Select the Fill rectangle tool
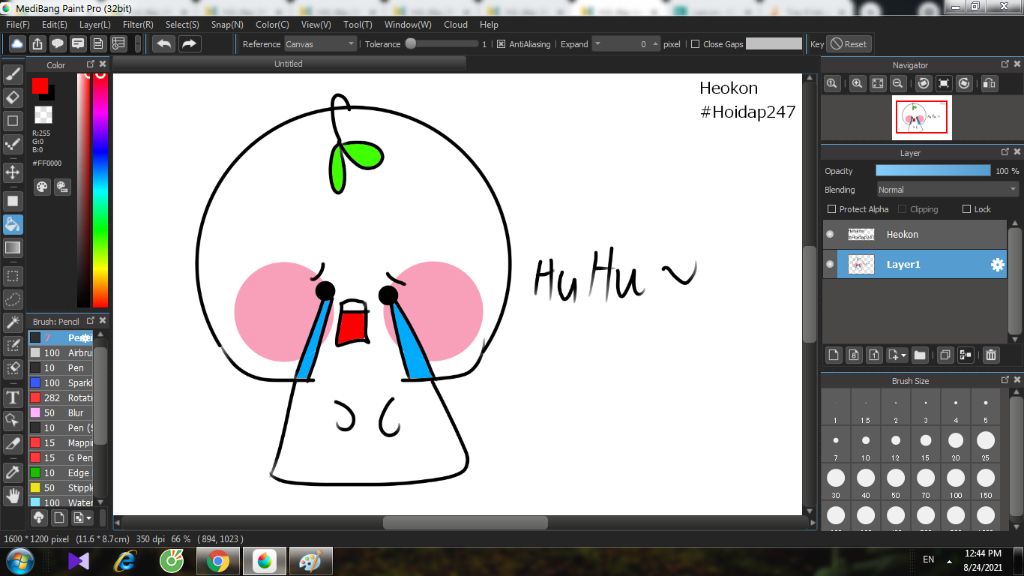The height and width of the screenshot is (576, 1024). 12,201
